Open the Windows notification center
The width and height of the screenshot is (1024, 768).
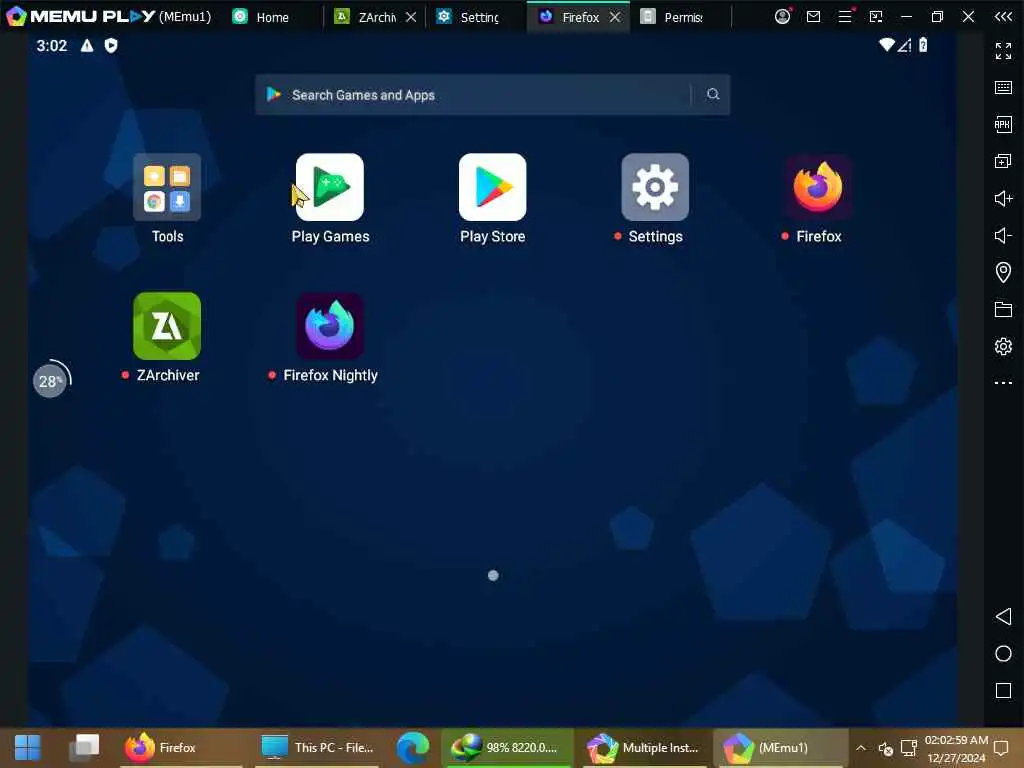coord(1002,748)
